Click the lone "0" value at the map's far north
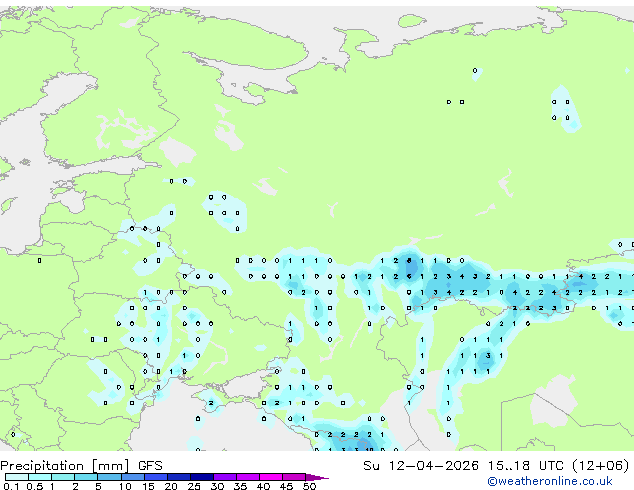The width and height of the screenshot is (634, 490). click(x=475, y=71)
